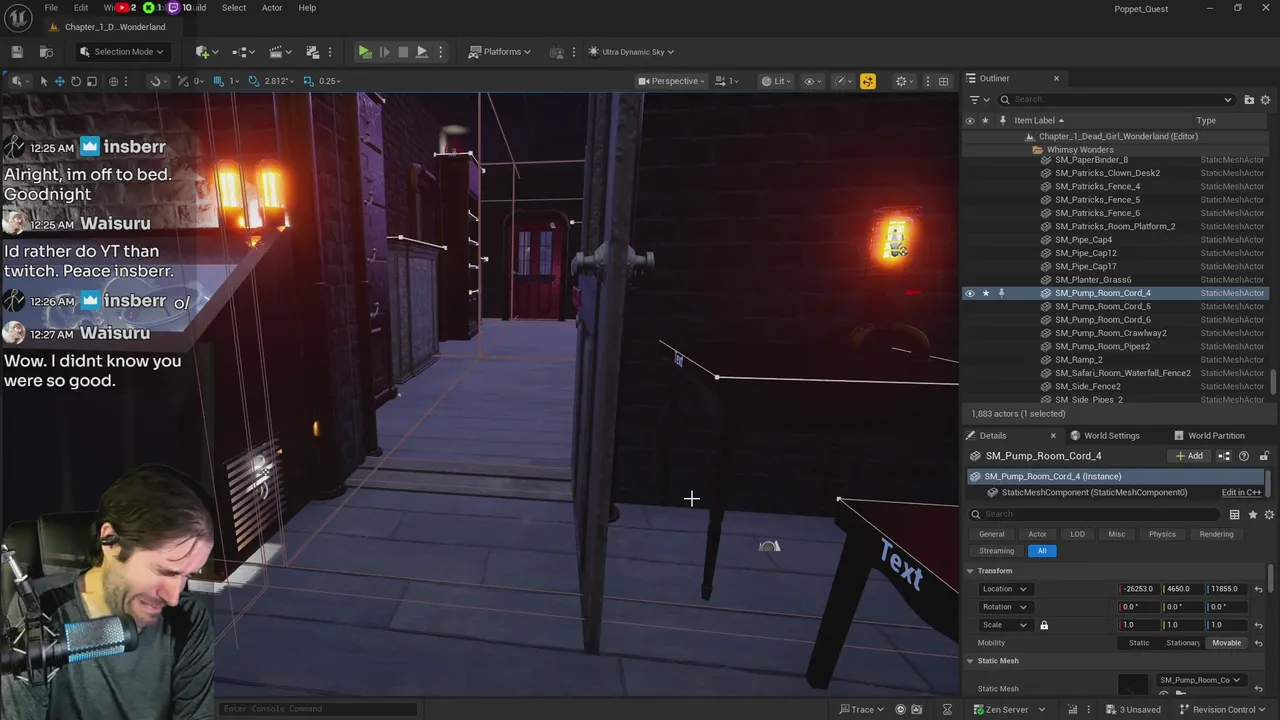
Task: Select SM_Ramp_2 in Outliner
Action: (1078, 360)
